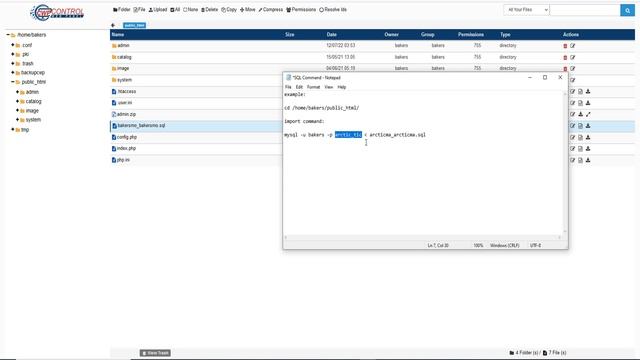Image resolution: width=640 pixels, height=360 pixels.
Task: Click the Compress toolbar button
Action: [271, 9]
